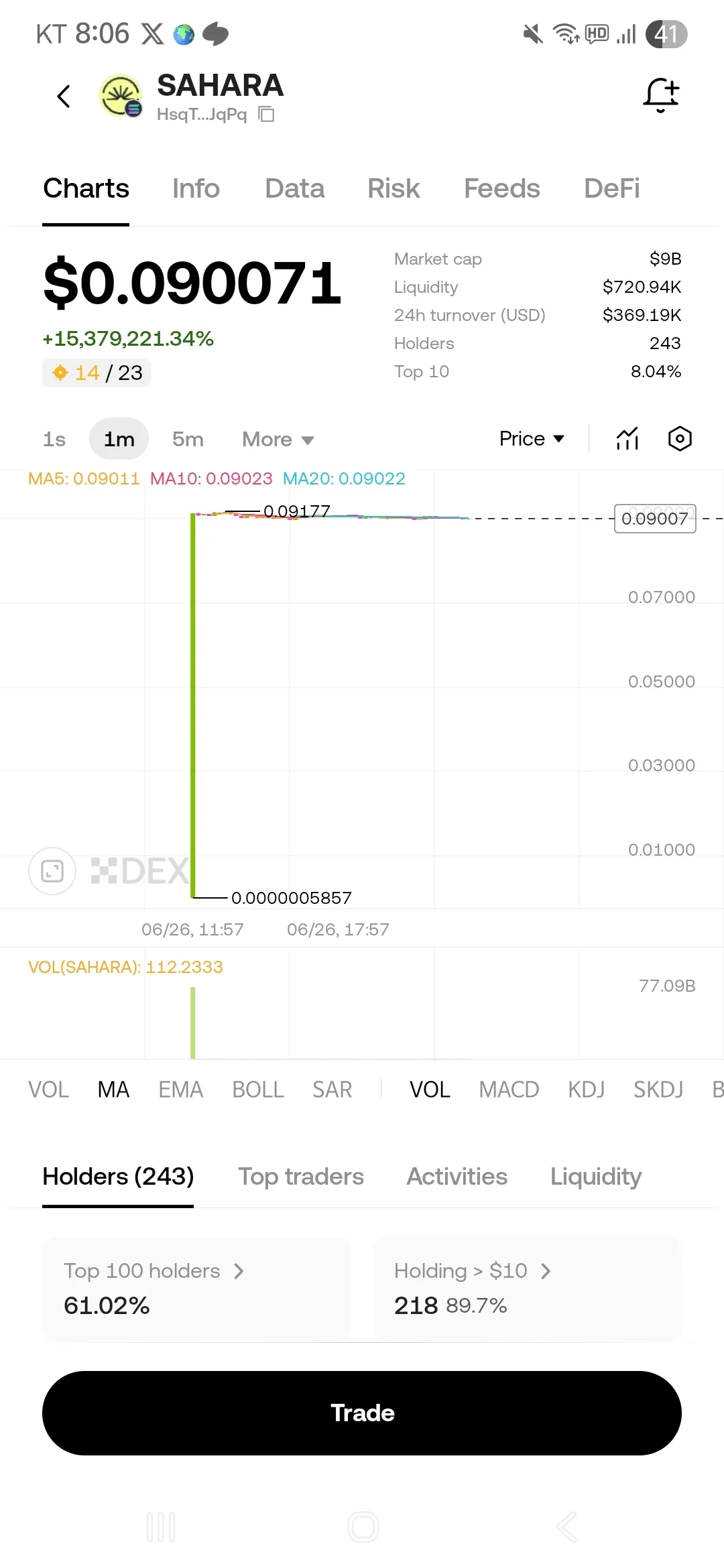This screenshot has width=724, height=1568.
Task: Switch to the Risk tab
Action: 394,189
